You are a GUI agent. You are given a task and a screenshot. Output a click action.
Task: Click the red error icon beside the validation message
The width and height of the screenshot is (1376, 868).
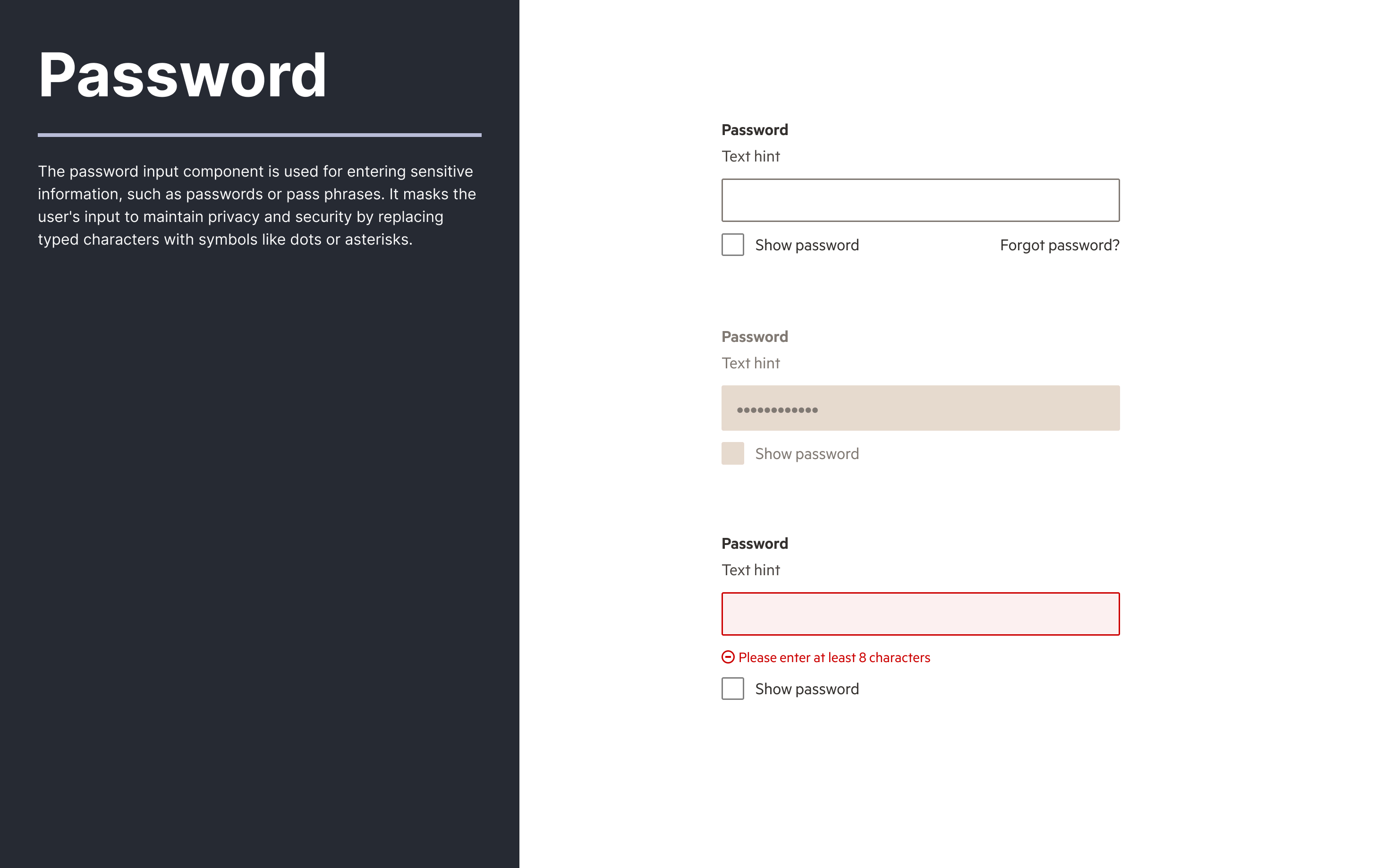pos(727,657)
